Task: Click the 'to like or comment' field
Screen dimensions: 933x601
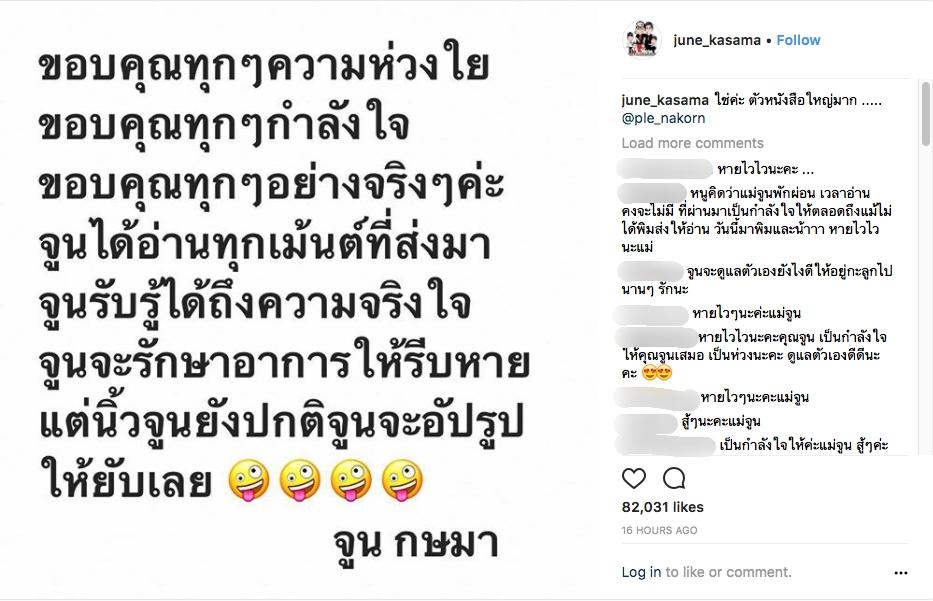Action: point(728,572)
